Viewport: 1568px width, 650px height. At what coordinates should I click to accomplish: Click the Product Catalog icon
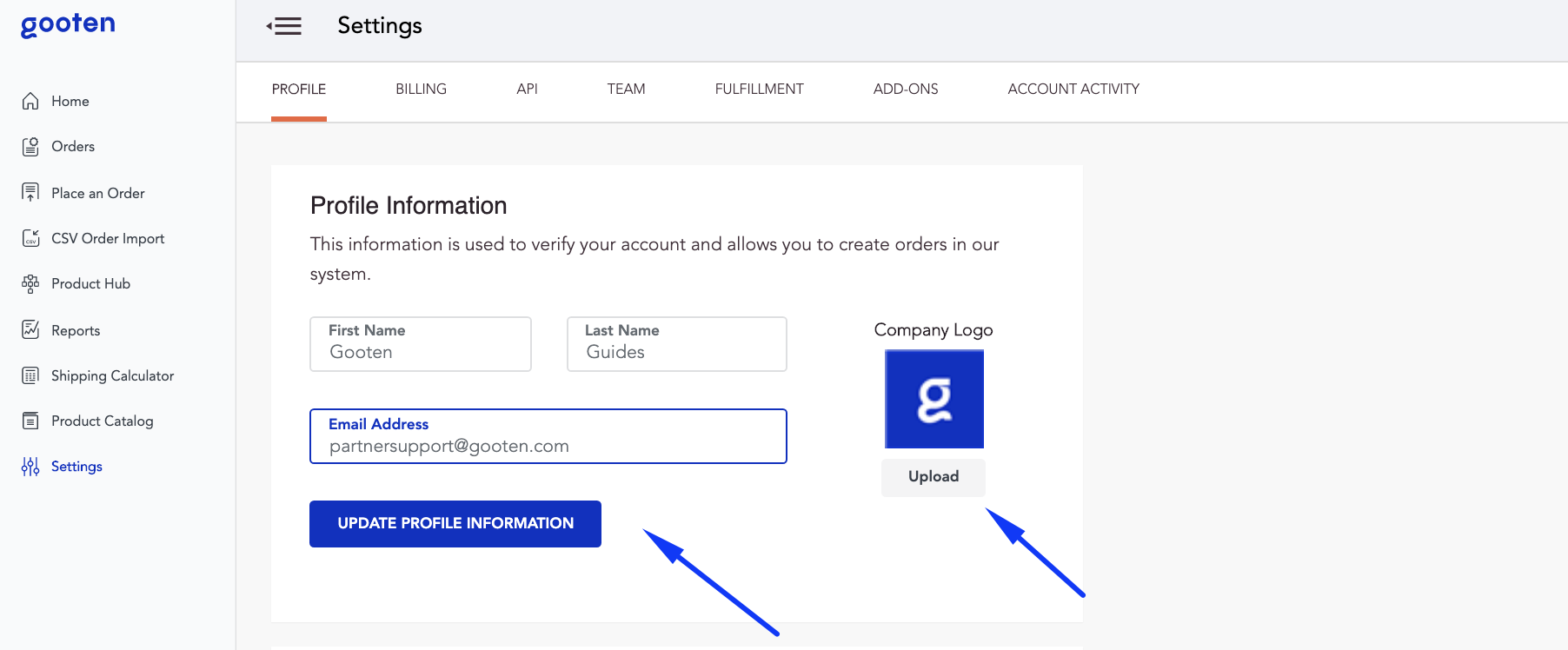(x=30, y=421)
